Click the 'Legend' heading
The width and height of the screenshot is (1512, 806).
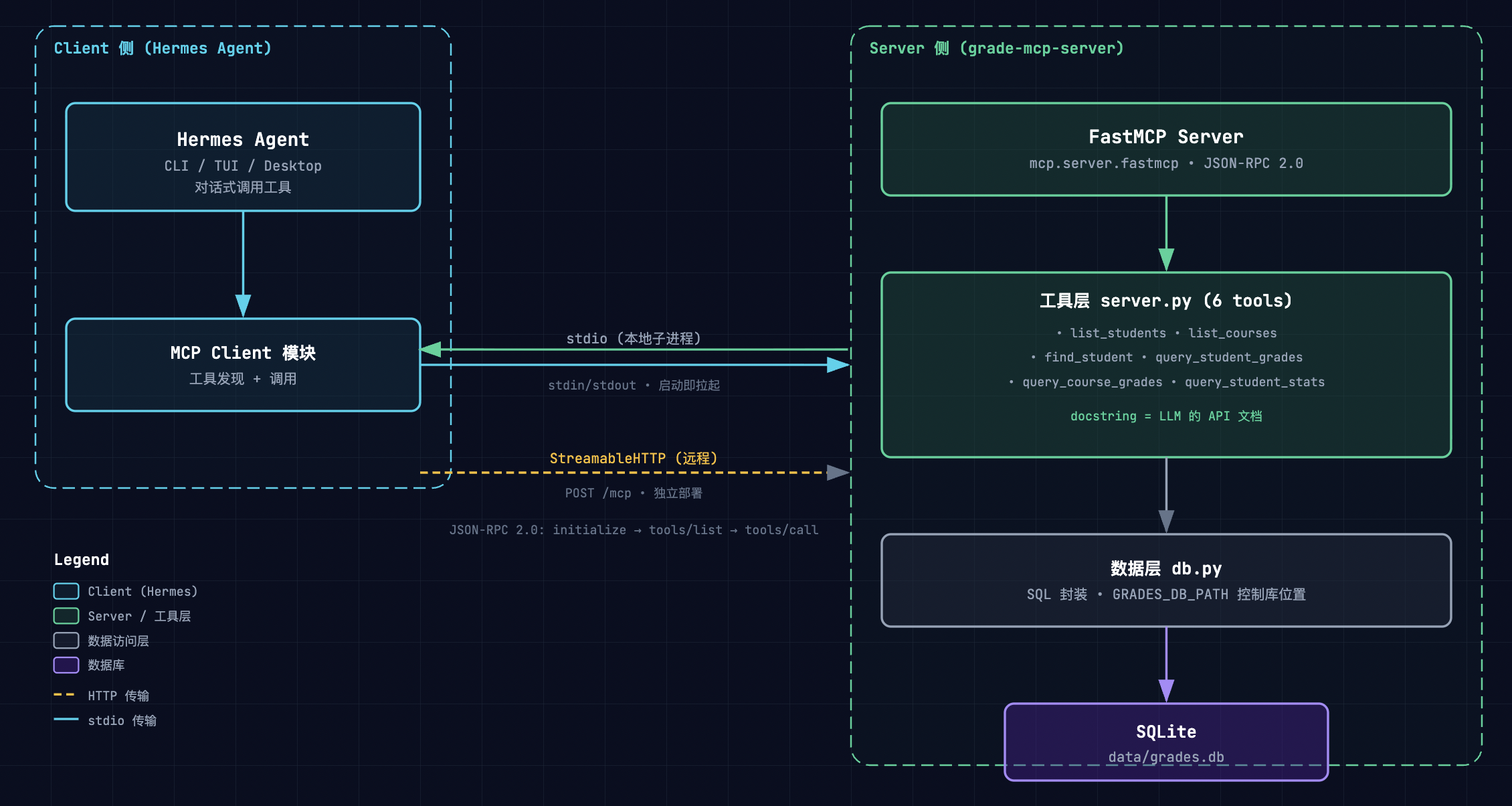pyautogui.click(x=82, y=560)
